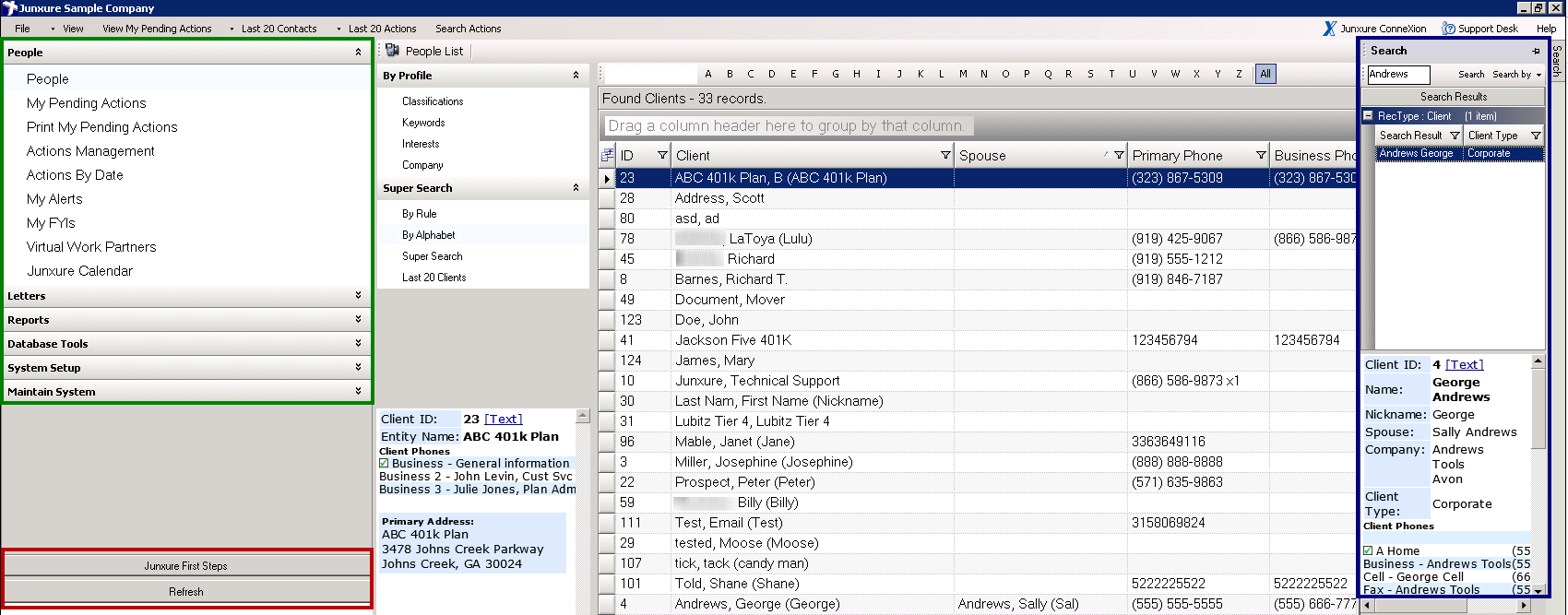Open the File menu
Viewport: 1568px width, 615px height.
click(x=22, y=29)
